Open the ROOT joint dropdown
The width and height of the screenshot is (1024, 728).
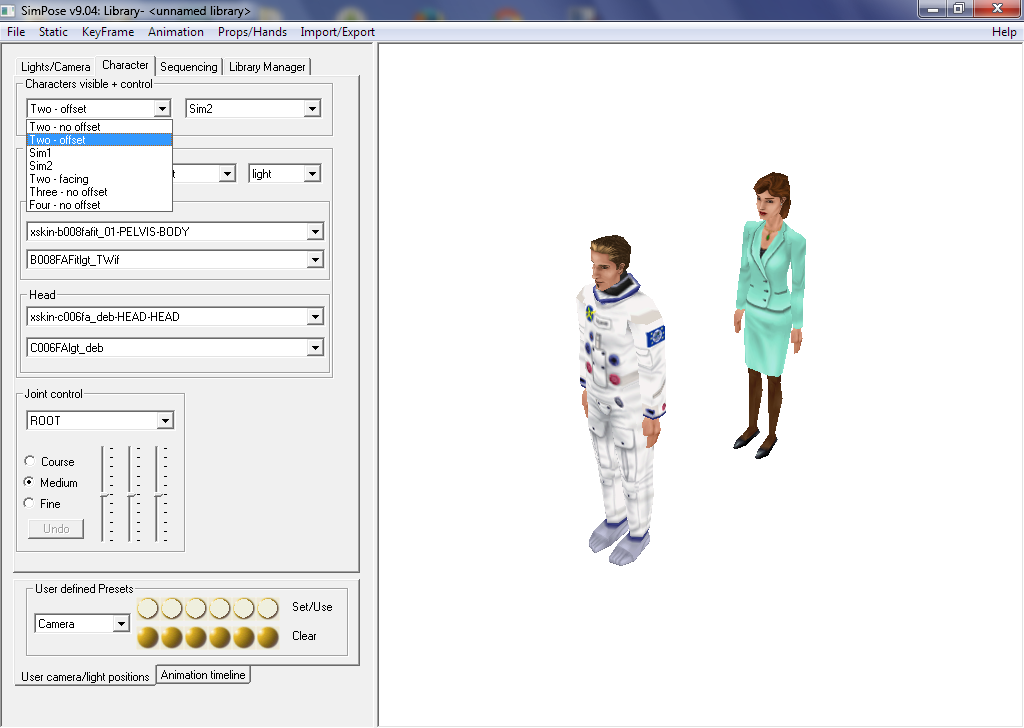tap(165, 421)
